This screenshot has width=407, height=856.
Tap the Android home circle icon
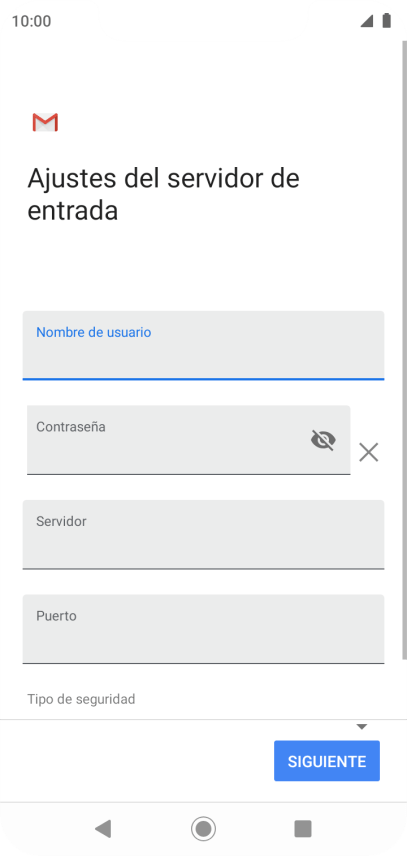pos(204,829)
